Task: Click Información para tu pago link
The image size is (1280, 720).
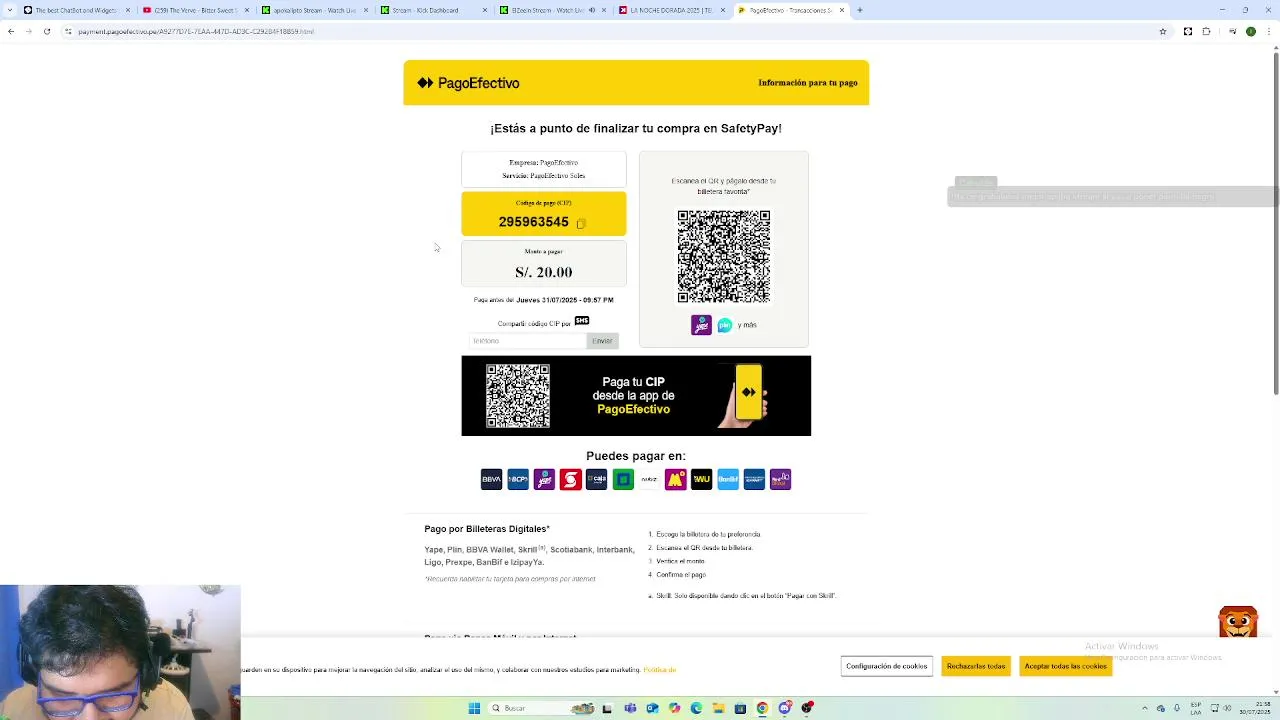Action: coord(807,83)
